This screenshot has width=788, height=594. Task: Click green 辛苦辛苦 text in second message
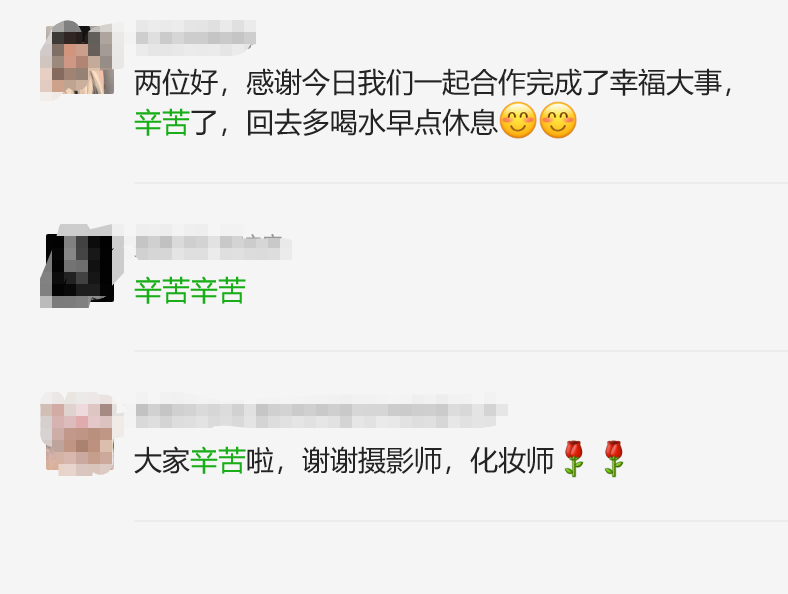(190, 290)
